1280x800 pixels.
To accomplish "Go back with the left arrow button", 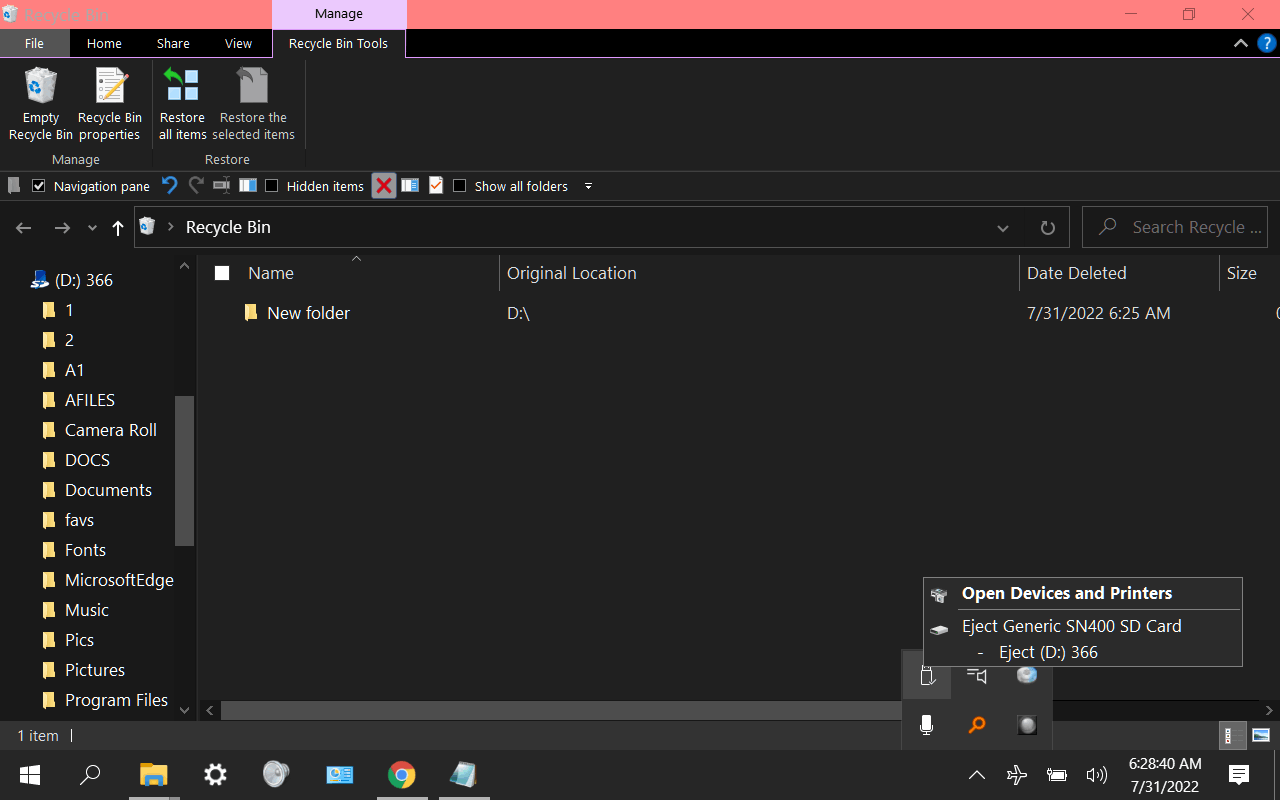I will point(24,228).
